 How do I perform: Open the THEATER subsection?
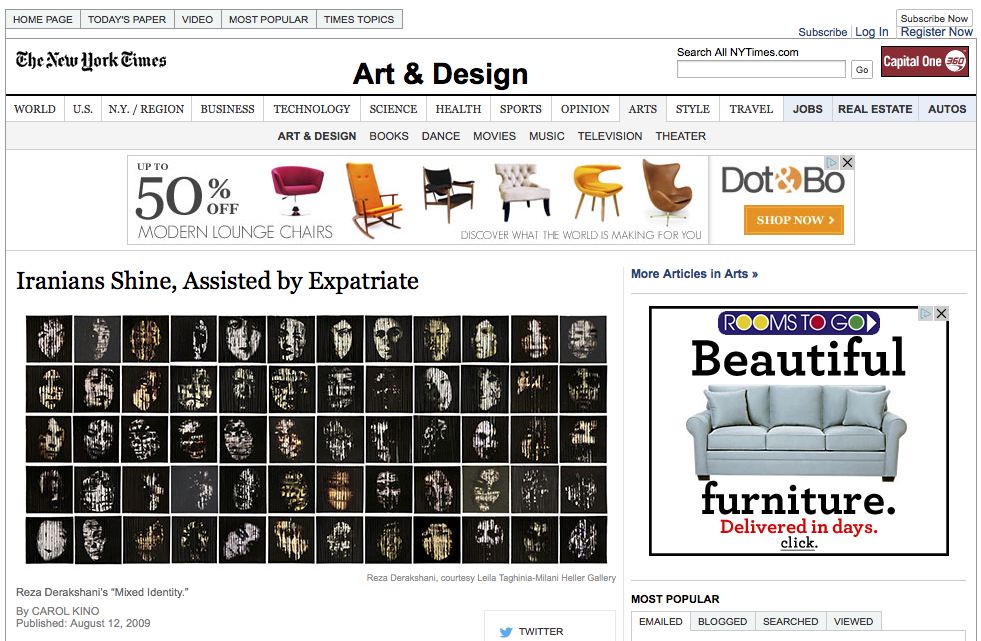click(x=680, y=136)
